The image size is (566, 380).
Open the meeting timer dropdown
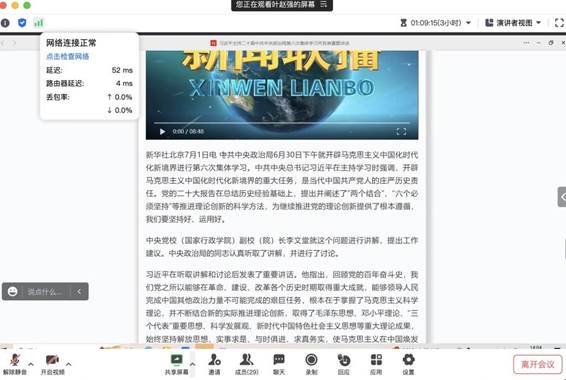pos(468,23)
